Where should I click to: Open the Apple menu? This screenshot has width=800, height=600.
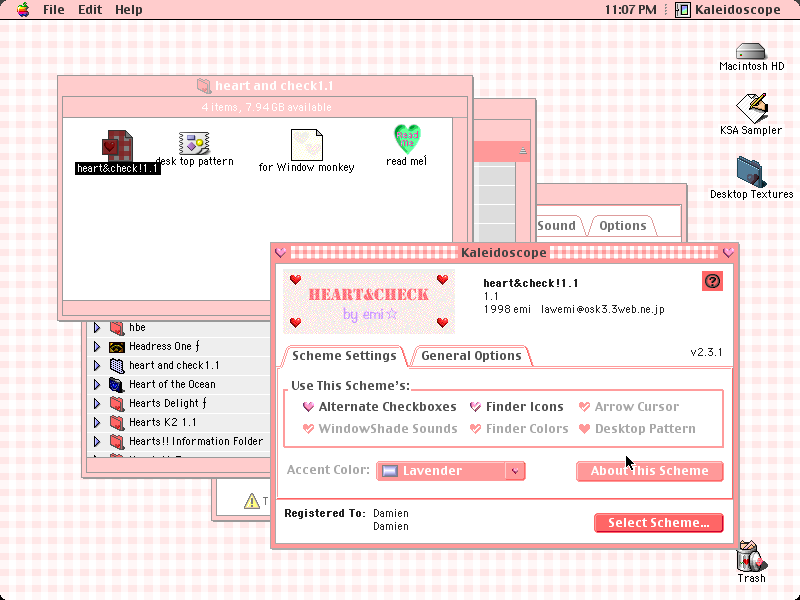coord(23,10)
